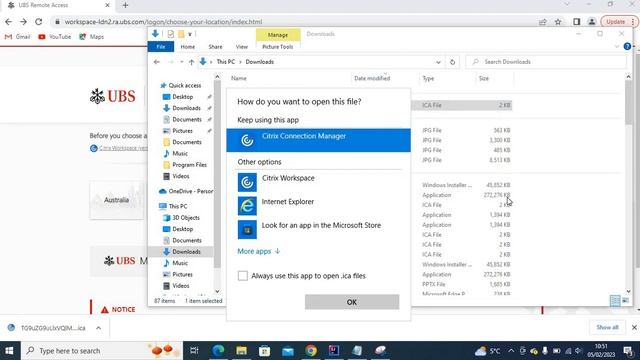Sort files by Size column
Image resolution: width=640 pixels, height=360 pixels.
pyautogui.click(x=484, y=78)
